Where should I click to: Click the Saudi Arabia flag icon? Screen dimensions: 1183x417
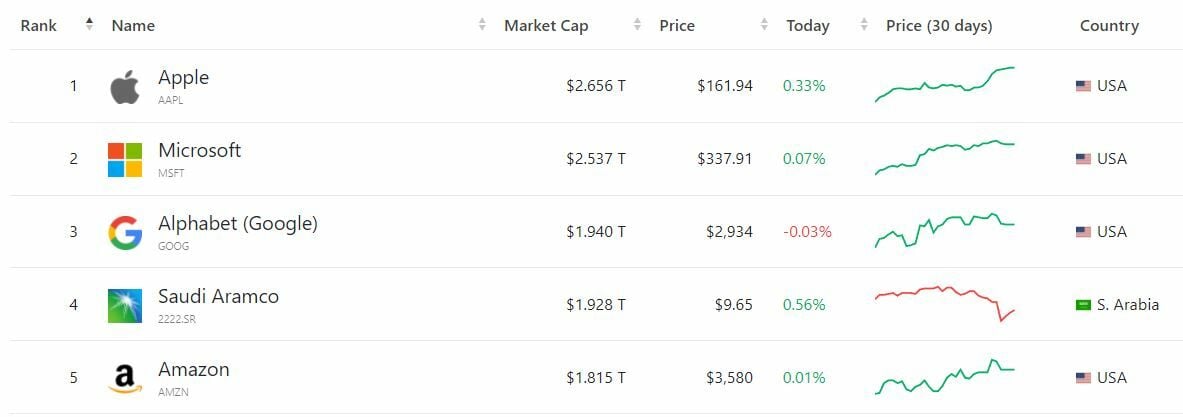(x=1083, y=305)
